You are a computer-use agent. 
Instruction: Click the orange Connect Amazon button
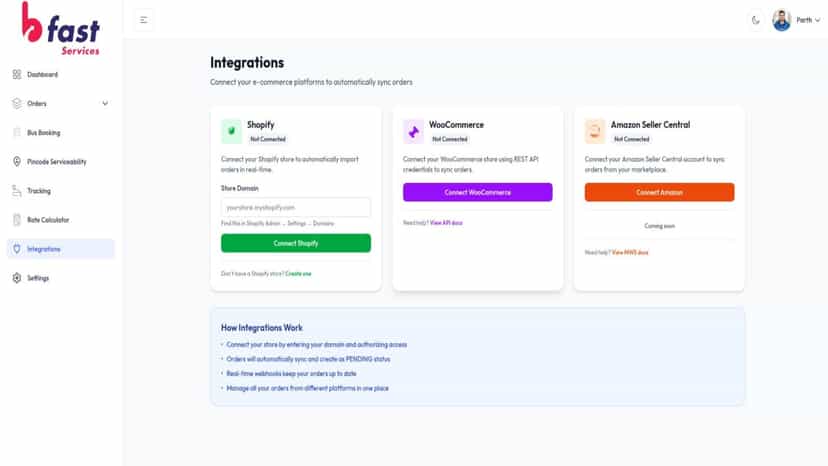coord(660,192)
